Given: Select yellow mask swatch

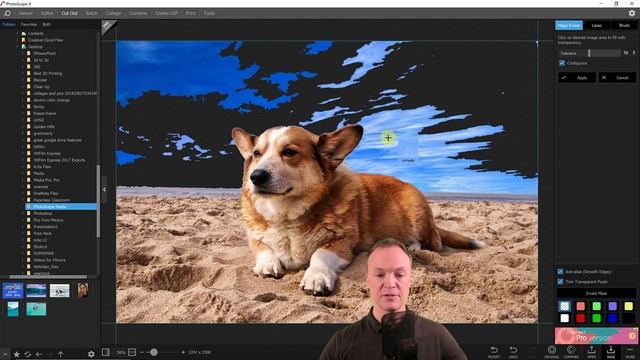Looking at the screenshot, I should click(628, 306).
